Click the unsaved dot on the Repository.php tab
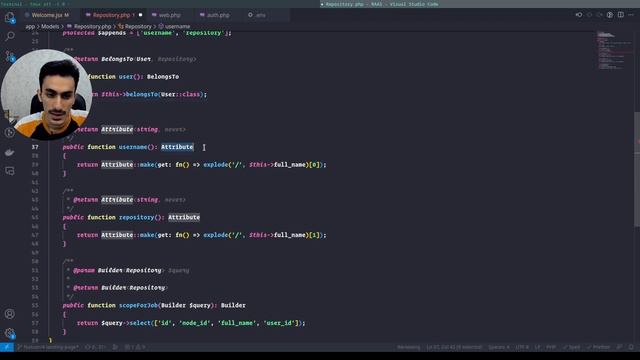 pyautogui.click(x=140, y=15)
